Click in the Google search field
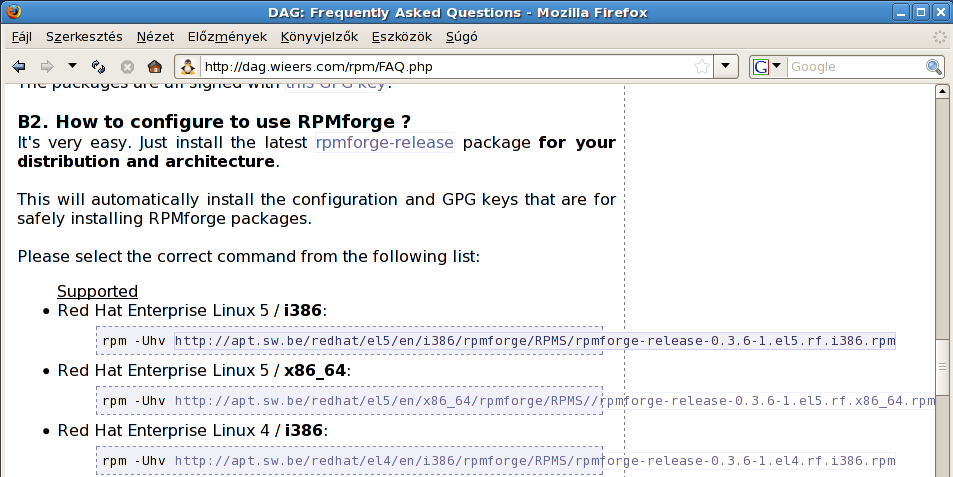Viewport: 953px width, 477px height. tap(855, 67)
